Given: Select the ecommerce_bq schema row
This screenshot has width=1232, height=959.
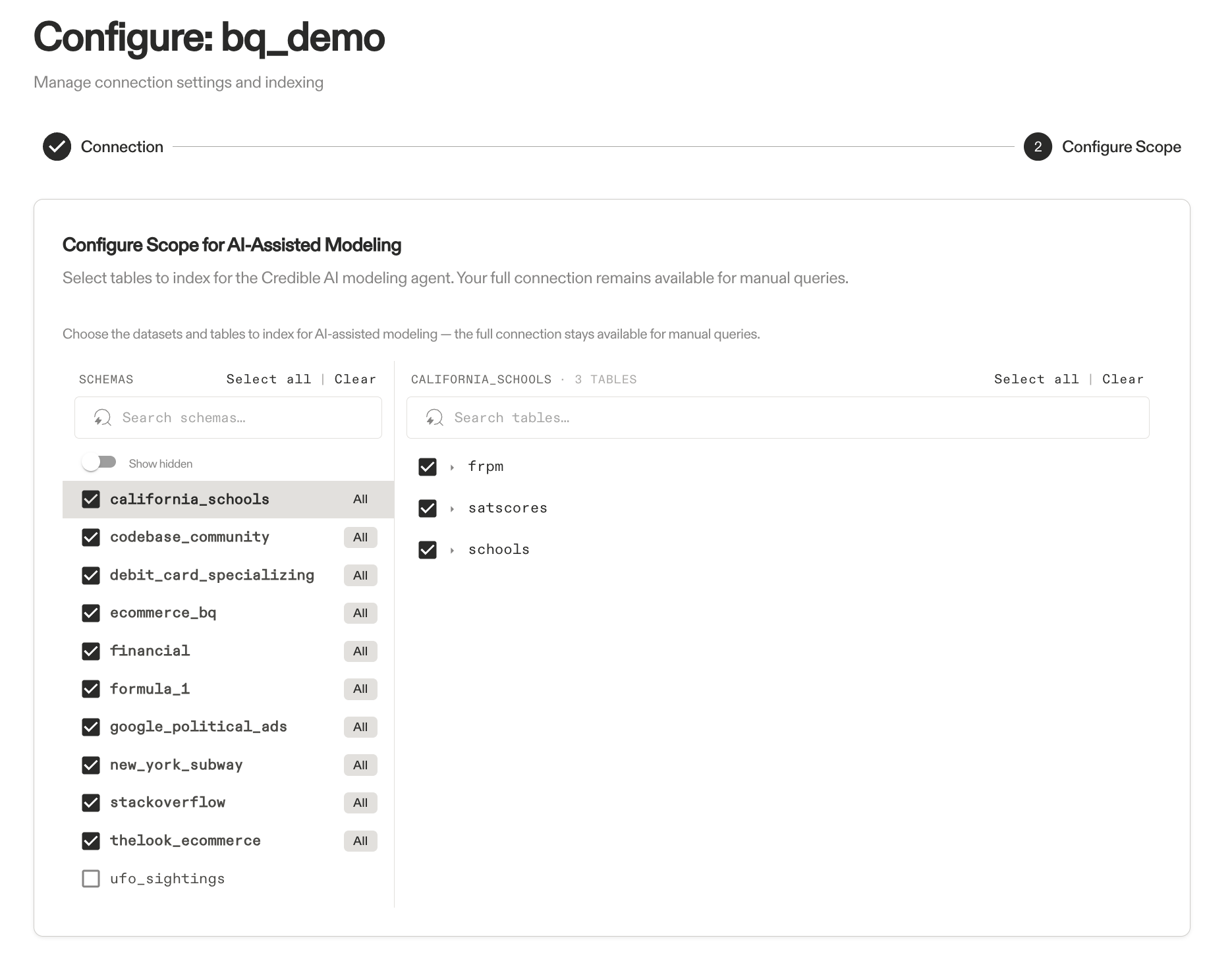Looking at the screenshot, I should [228, 613].
